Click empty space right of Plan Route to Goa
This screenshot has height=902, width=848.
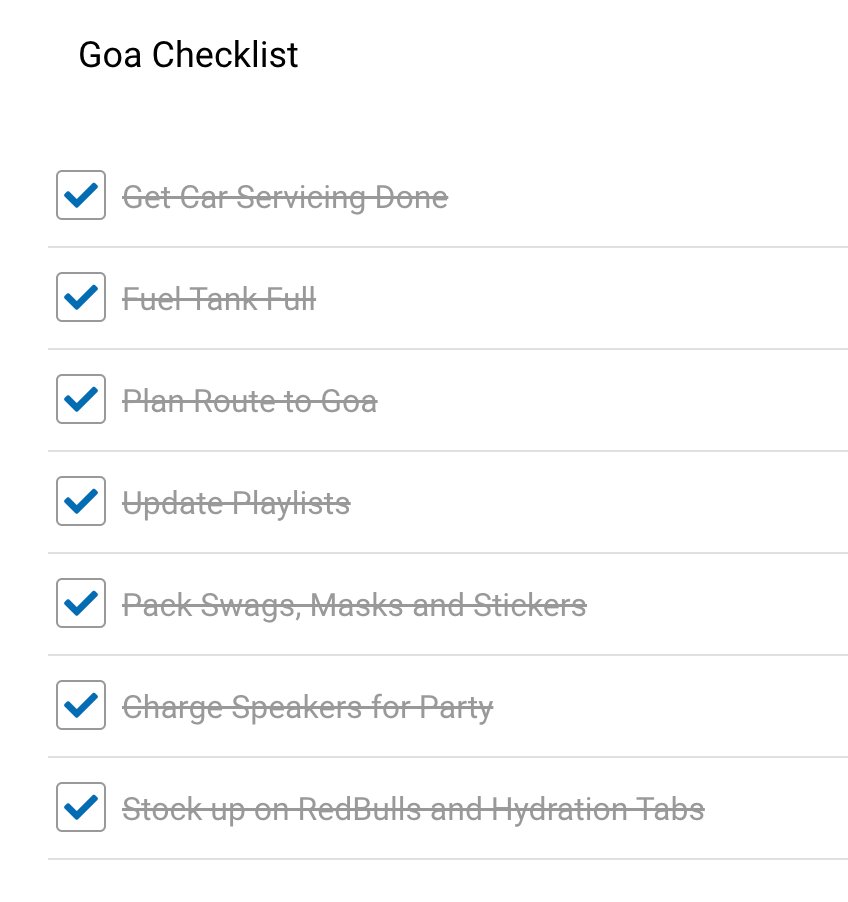click(x=613, y=401)
